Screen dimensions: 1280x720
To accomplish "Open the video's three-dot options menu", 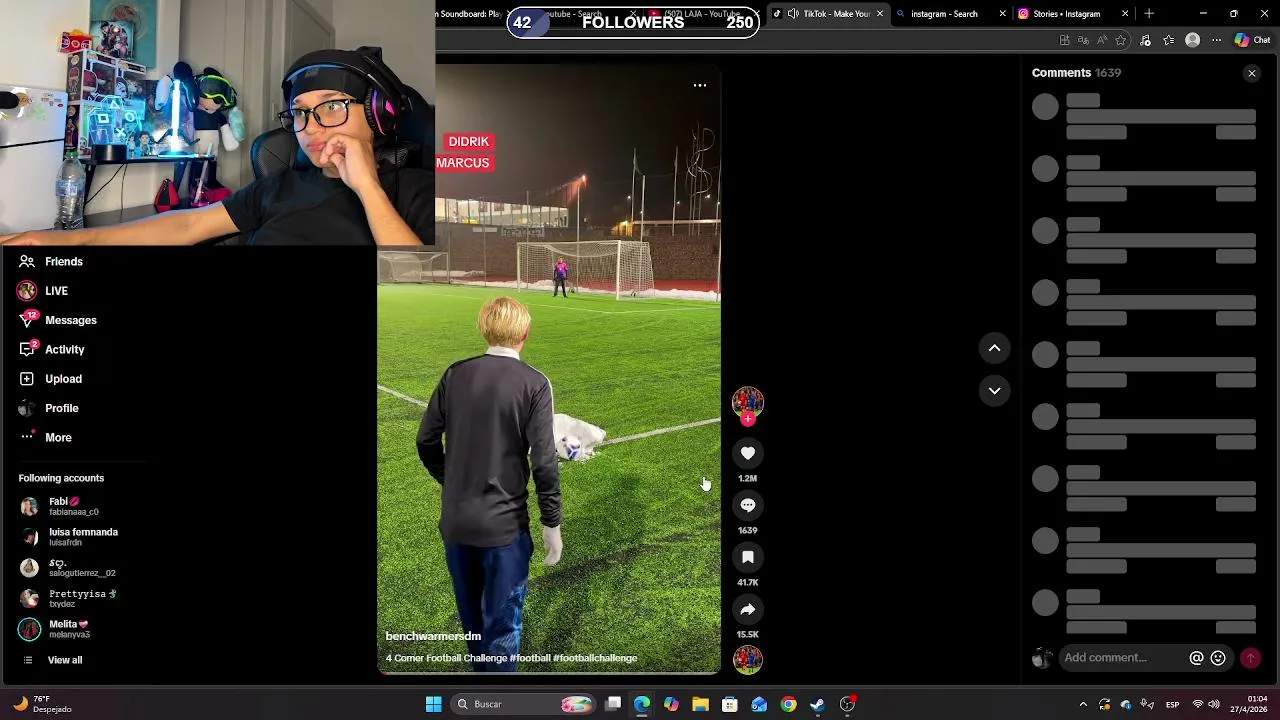I will [700, 85].
